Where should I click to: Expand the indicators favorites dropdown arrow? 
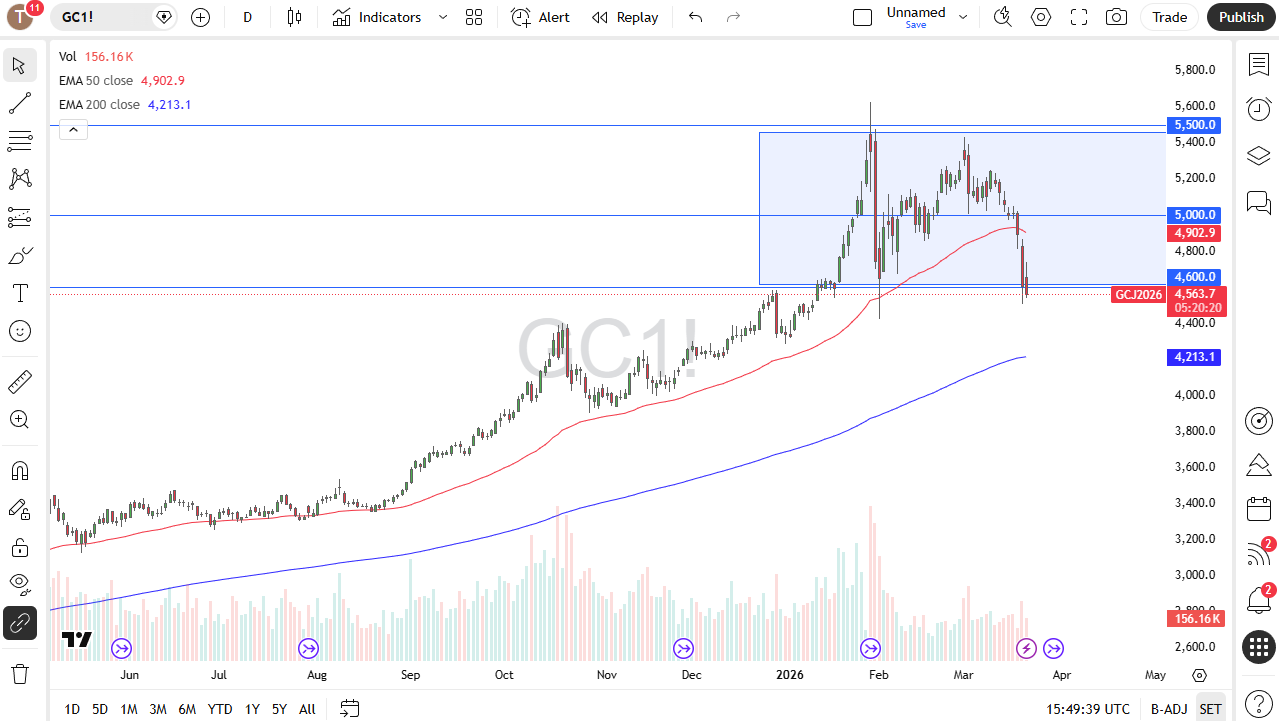[x=443, y=17]
